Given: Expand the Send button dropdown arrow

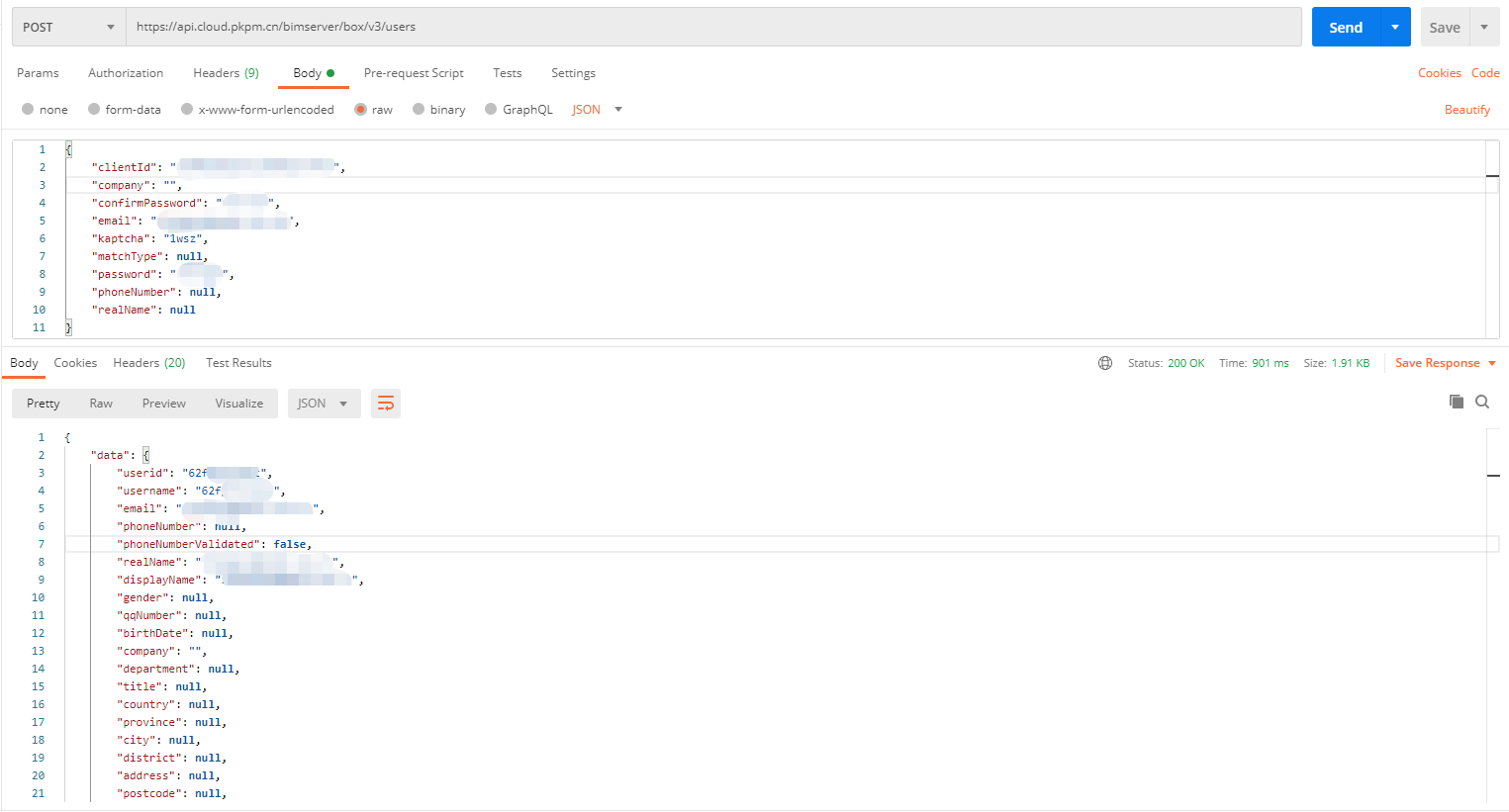Looking at the screenshot, I should point(1395,28).
